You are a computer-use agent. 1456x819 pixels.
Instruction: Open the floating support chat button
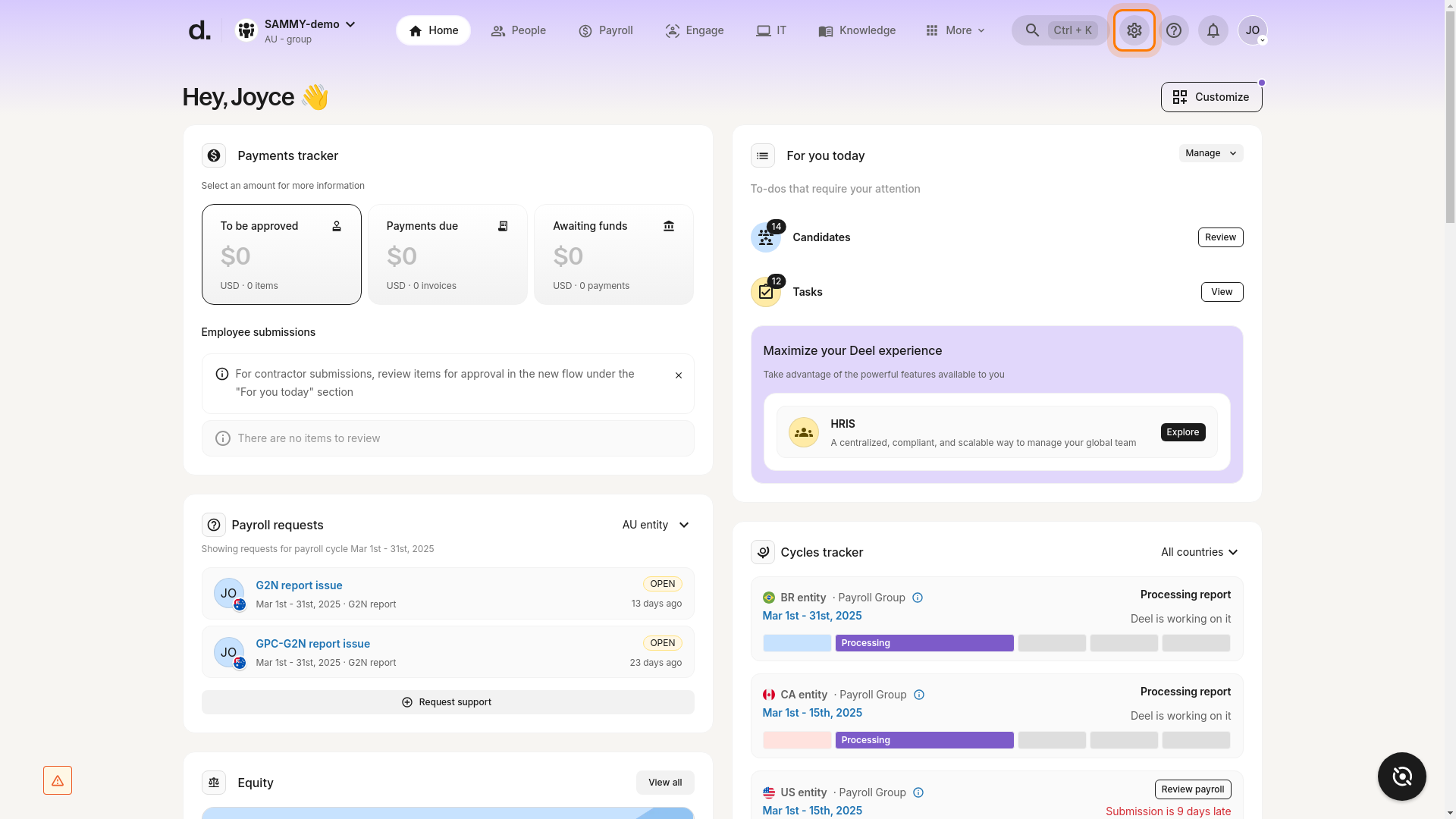pyautogui.click(x=1401, y=777)
